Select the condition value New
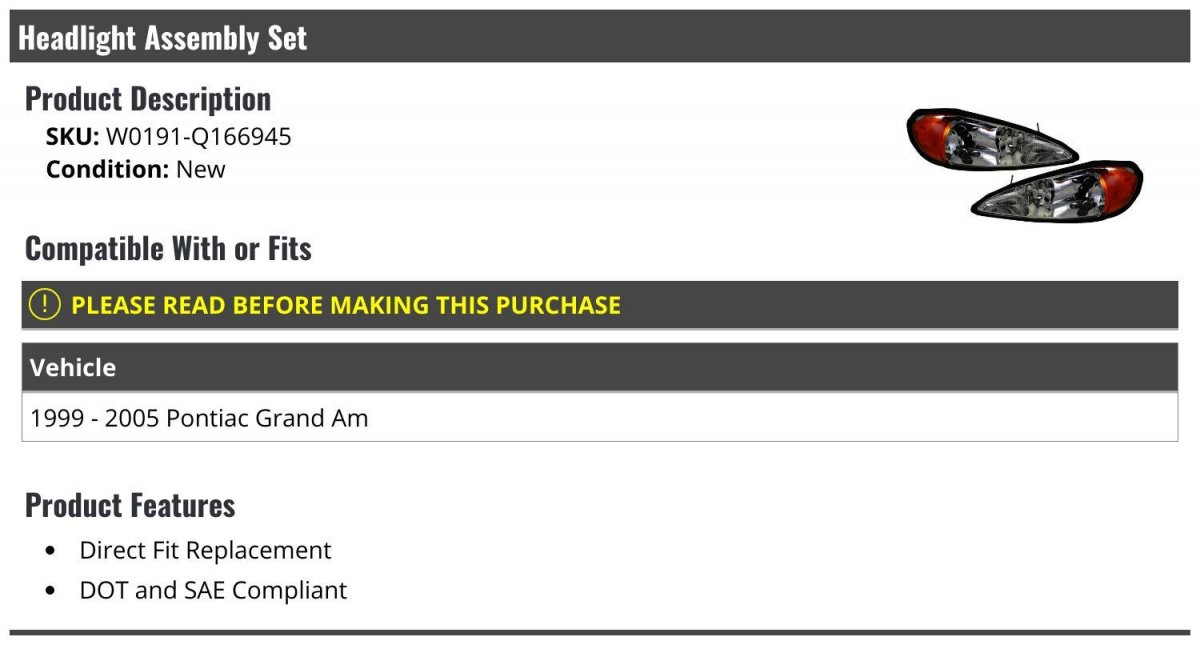 pos(201,169)
